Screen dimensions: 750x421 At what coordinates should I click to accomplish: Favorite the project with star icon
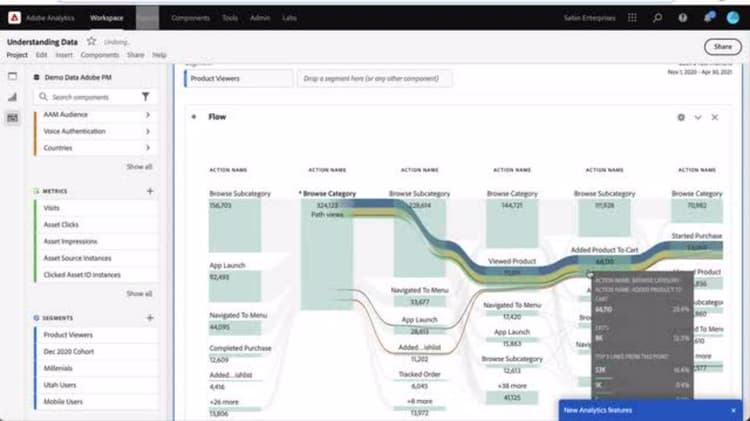[91, 41]
